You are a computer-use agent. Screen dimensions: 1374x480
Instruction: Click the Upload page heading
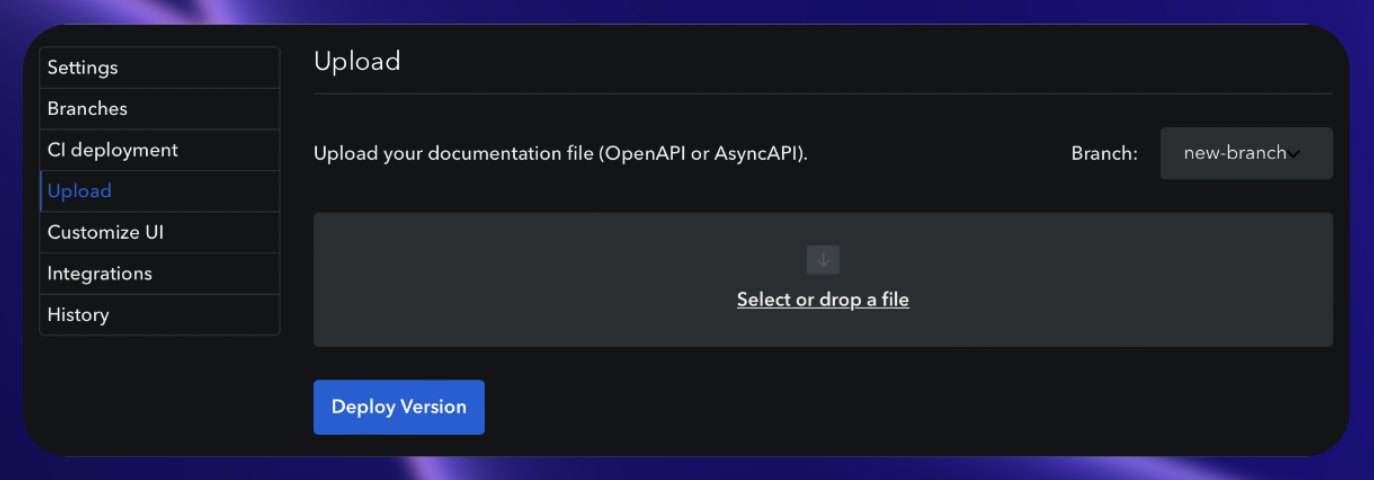[357, 61]
